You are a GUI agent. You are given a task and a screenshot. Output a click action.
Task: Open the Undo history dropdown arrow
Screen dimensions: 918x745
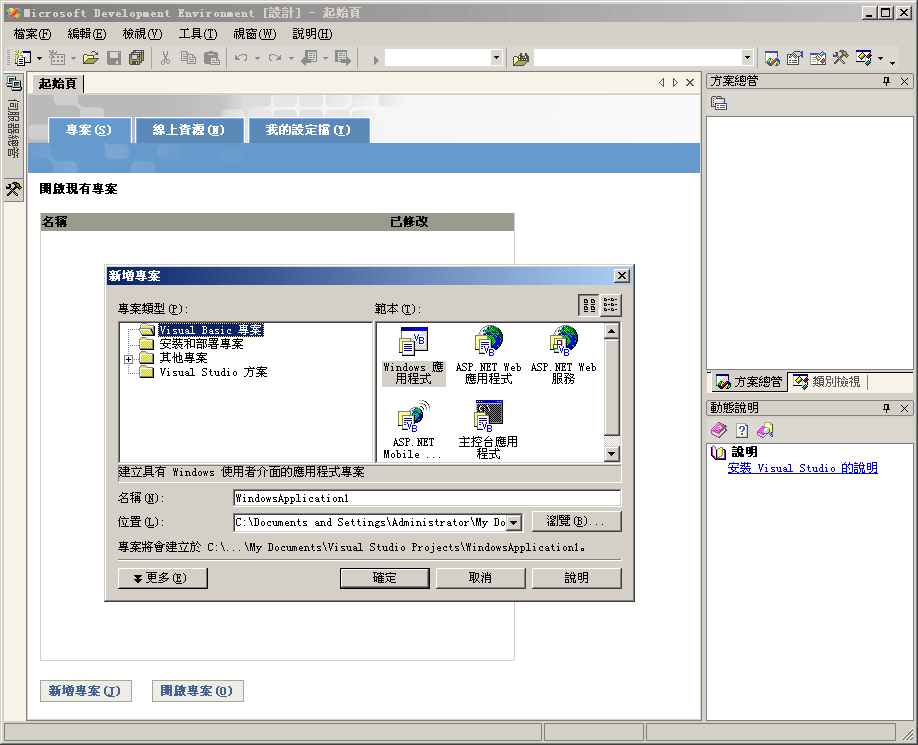click(257, 59)
